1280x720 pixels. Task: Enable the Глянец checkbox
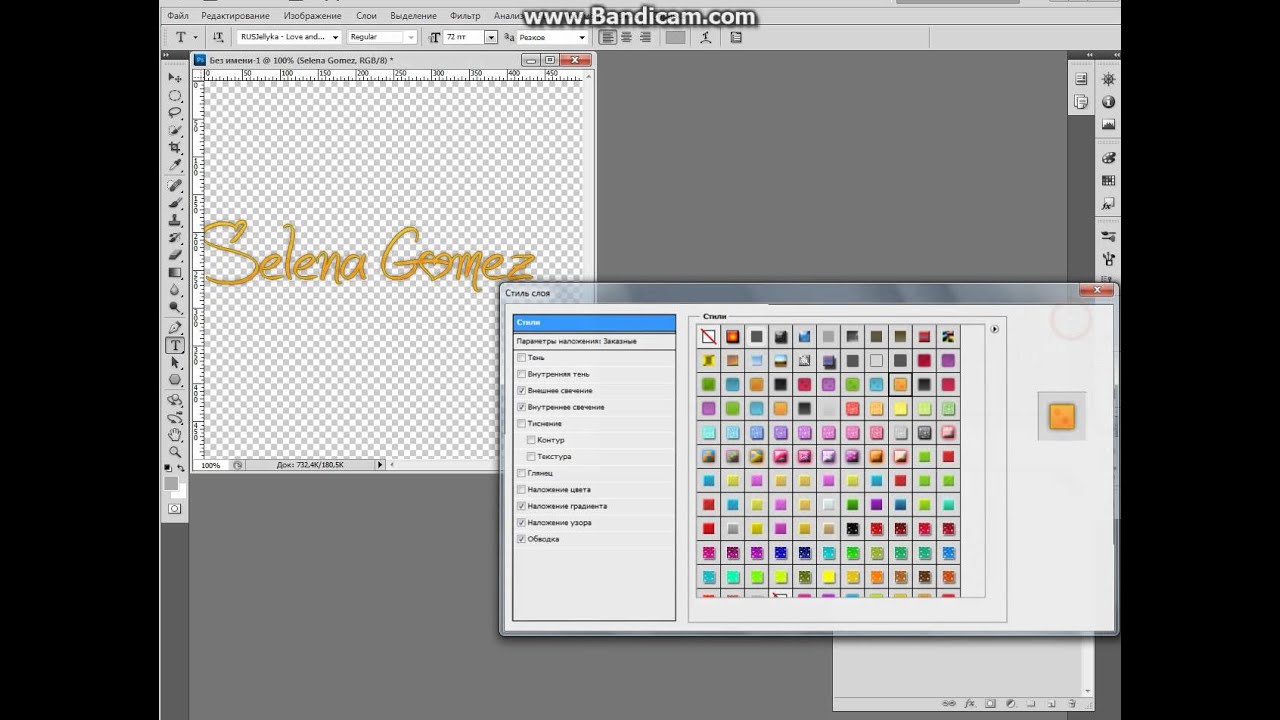tap(521, 473)
